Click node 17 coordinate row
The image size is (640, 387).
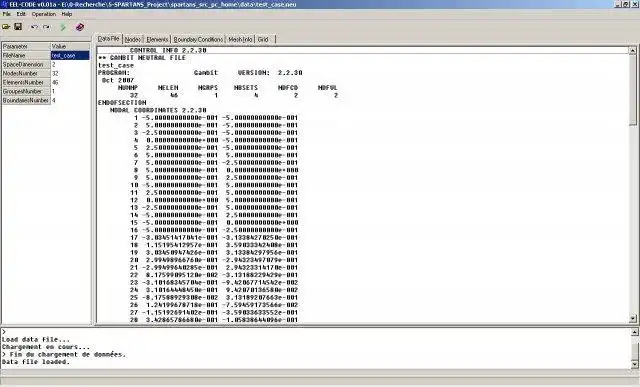[x=214, y=238]
